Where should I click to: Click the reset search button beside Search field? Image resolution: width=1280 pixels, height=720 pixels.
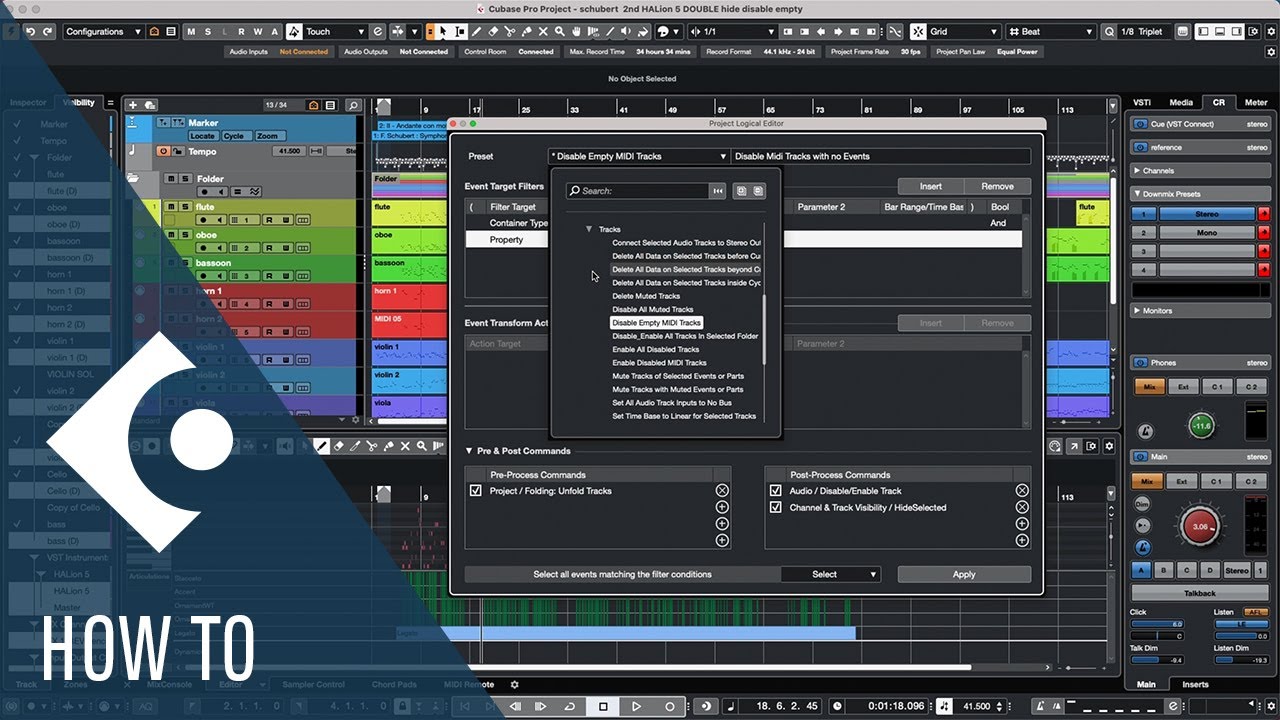pyautogui.click(x=718, y=191)
